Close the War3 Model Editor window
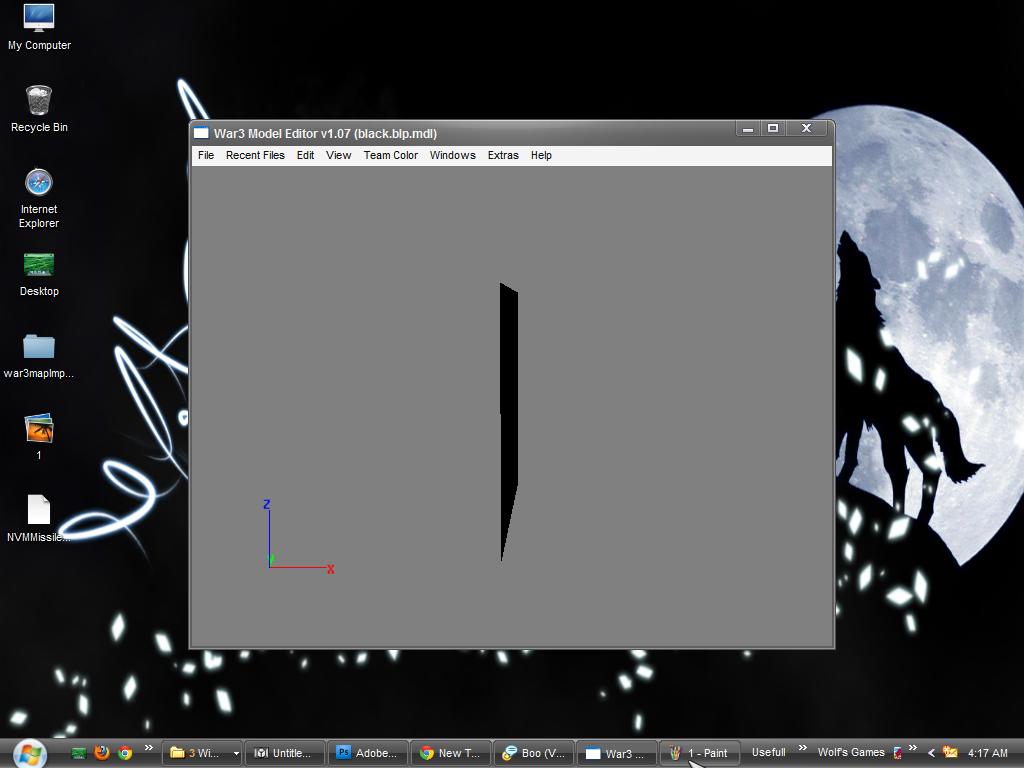 tap(807, 129)
